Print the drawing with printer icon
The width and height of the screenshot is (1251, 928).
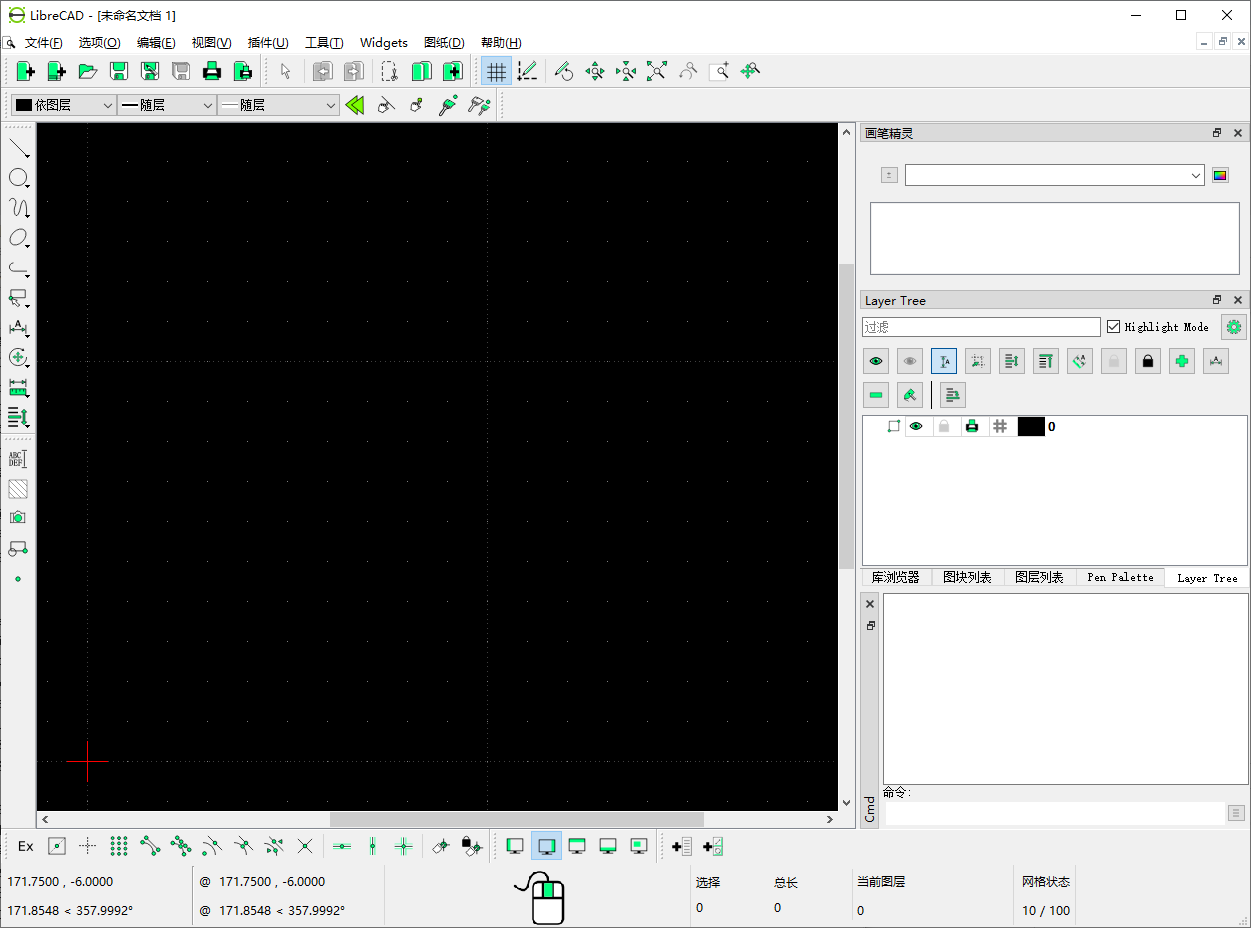click(212, 71)
